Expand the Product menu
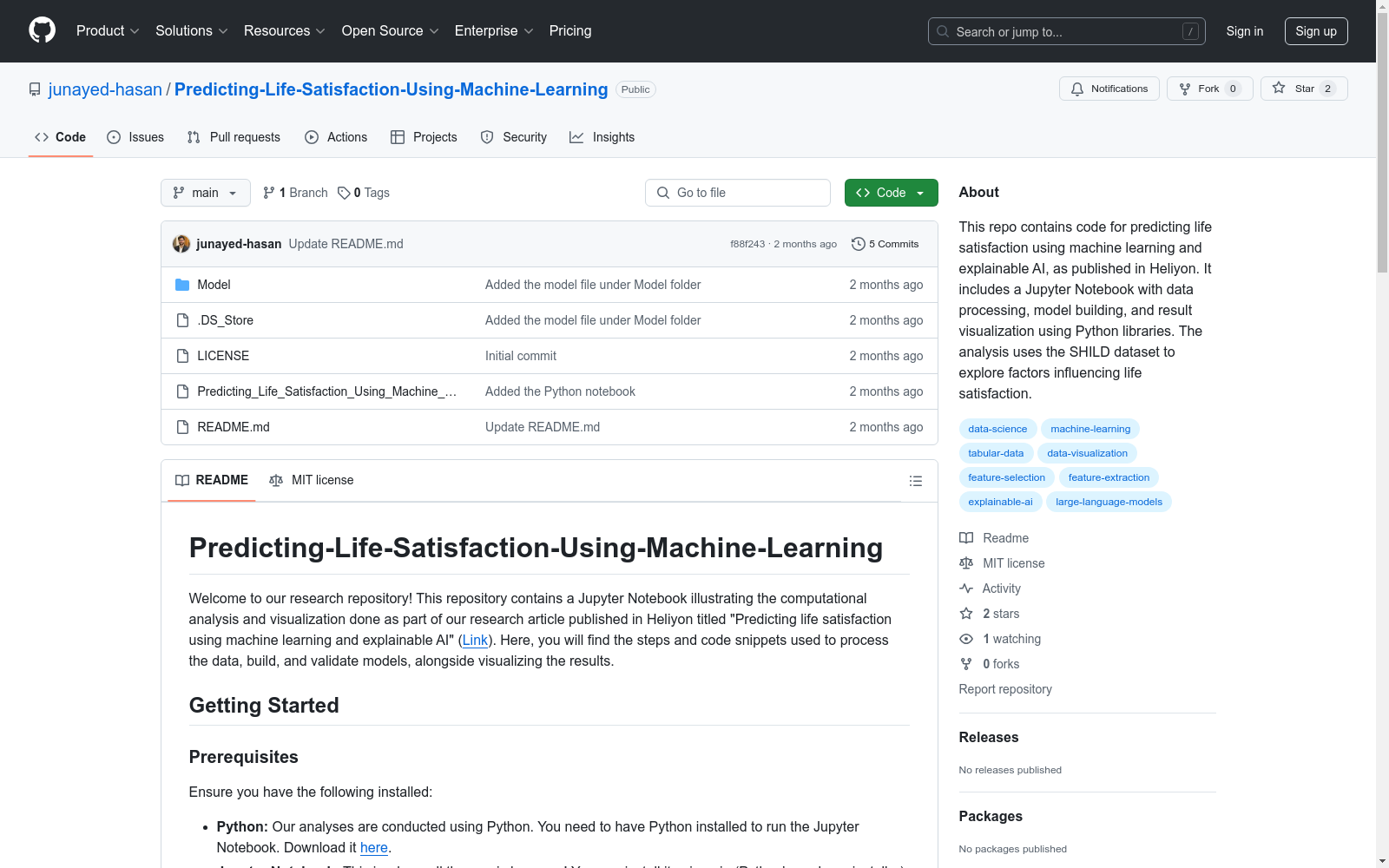 (108, 31)
